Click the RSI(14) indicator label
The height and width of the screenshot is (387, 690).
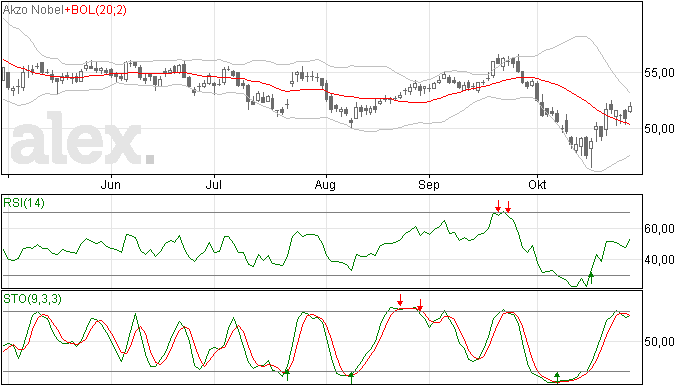[24, 203]
